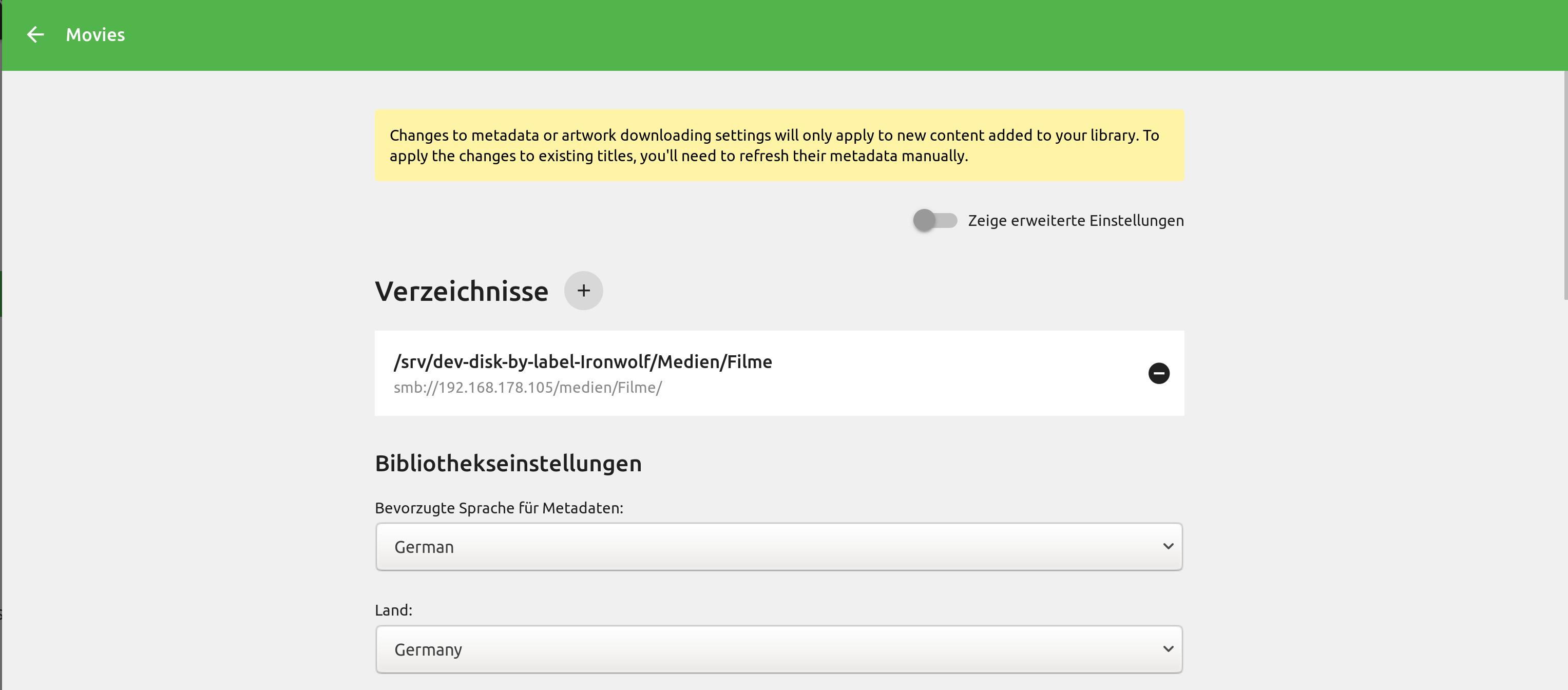The height and width of the screenshot is (690, 1568).
Task: Click the Zeige erweiterte Einstellungen label
Action: click(1076, 220)
